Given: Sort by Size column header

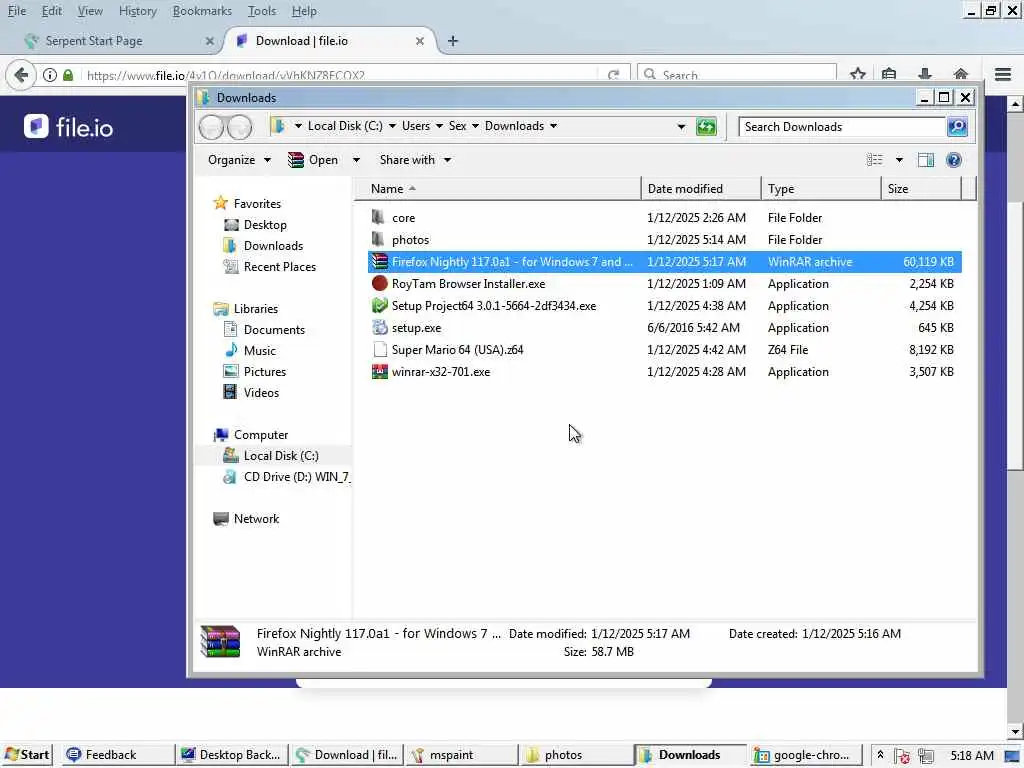Looking at the screenshot, I should coord(921,189).
